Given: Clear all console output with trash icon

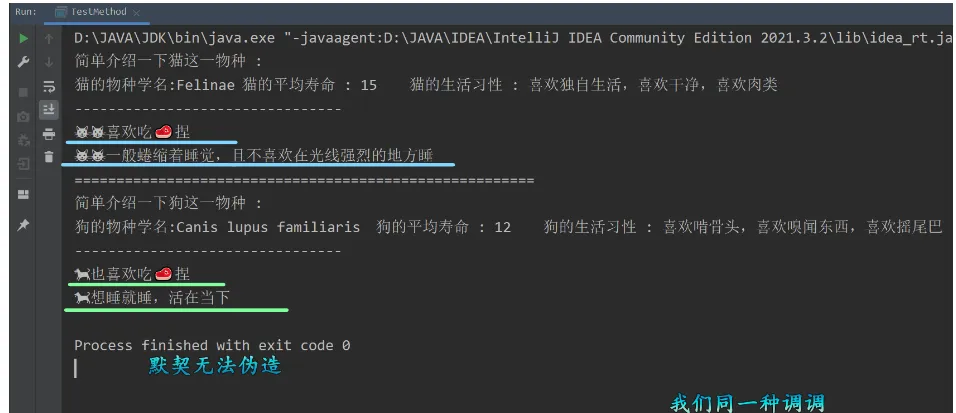Looking at the screenshot, I should click(49, 157).
